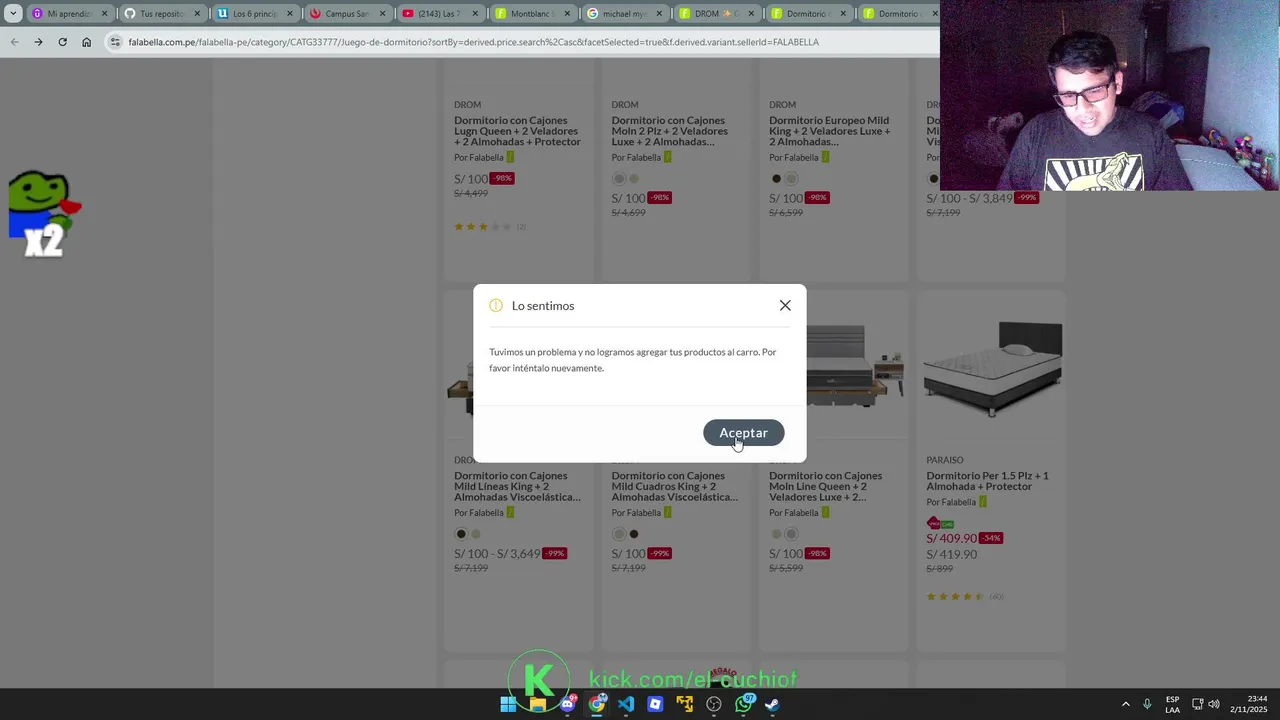
Task: Open Roblox from the taskbar
Action: pos(655,704)
